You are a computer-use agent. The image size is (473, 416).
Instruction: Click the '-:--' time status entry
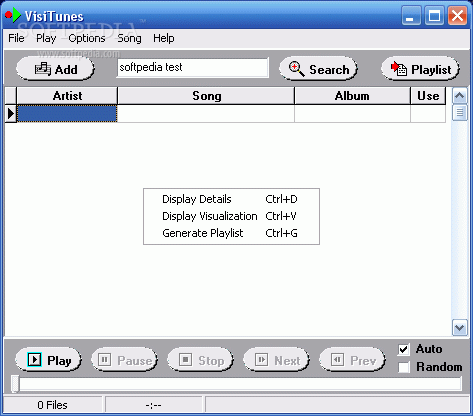pos(153,405)
